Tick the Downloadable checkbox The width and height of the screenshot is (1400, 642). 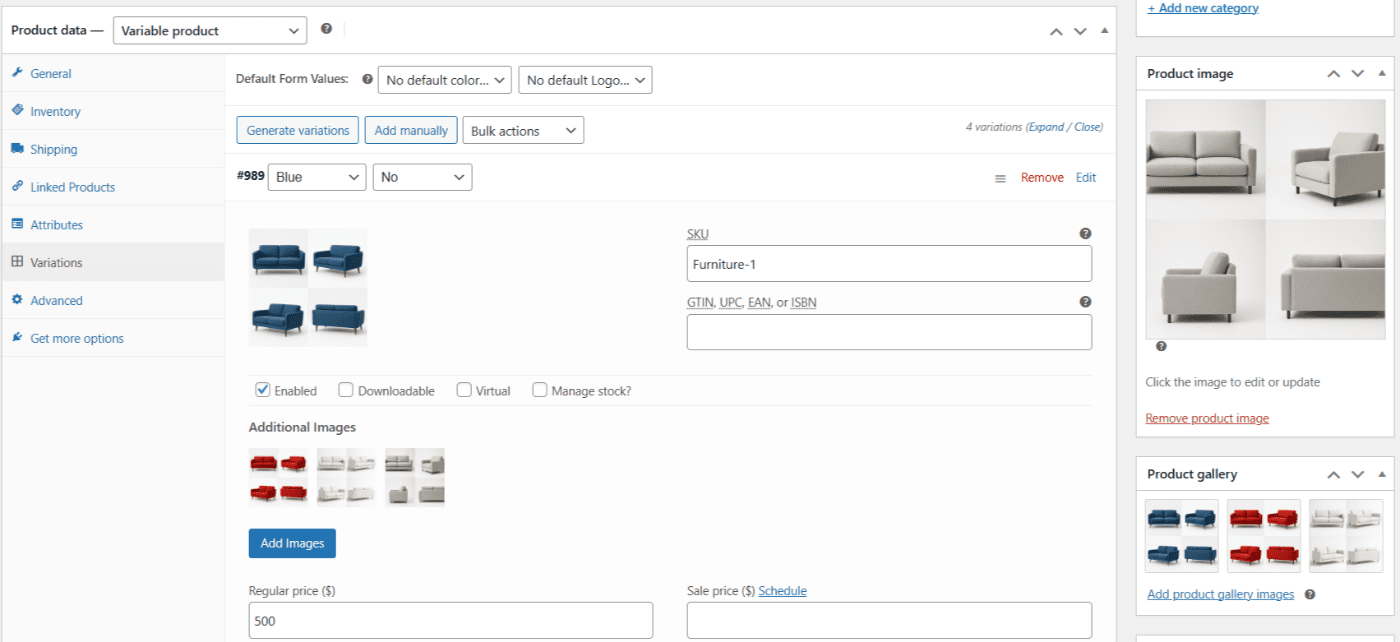click(x=346, y=390)
